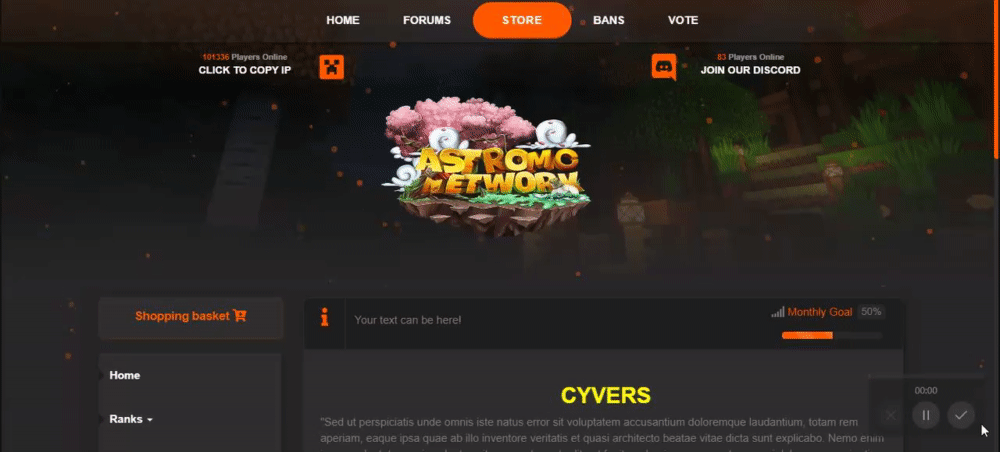Click the page's vertical scrollbar

(x=997, y=80)
